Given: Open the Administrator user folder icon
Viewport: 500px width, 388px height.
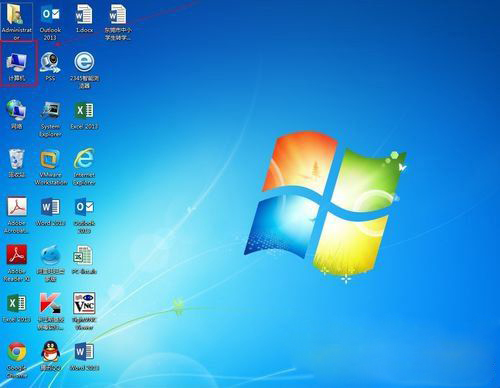Looking at the screenshot, I should pos(16,15).
